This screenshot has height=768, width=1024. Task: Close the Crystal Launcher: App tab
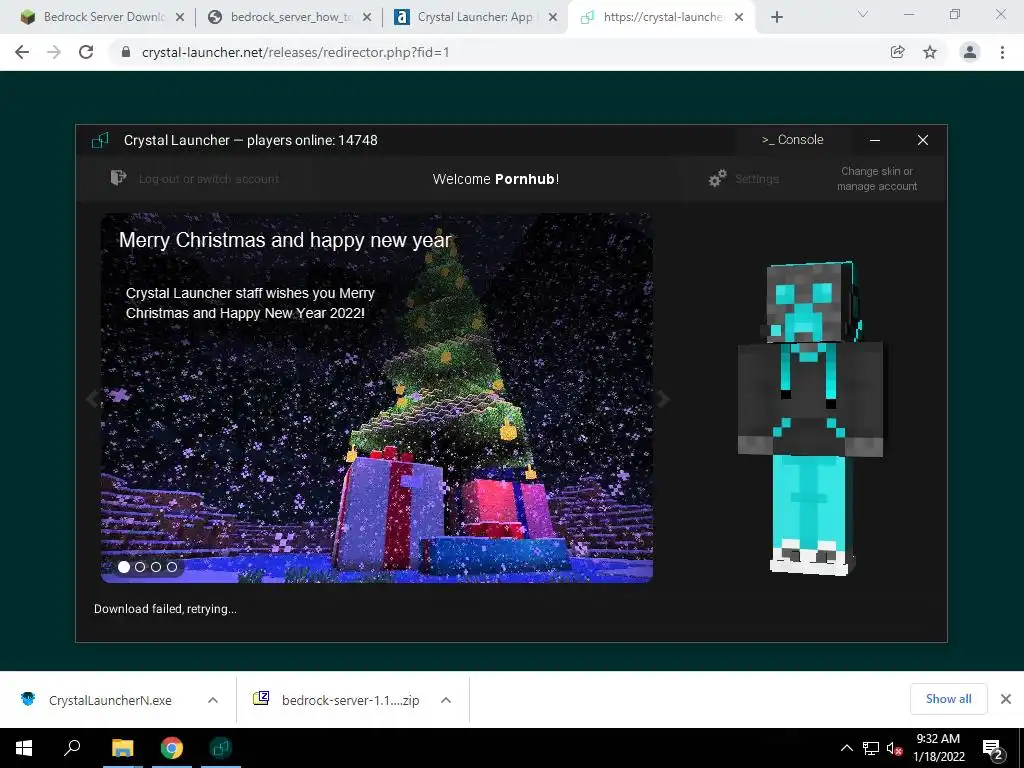click(553, 18)
